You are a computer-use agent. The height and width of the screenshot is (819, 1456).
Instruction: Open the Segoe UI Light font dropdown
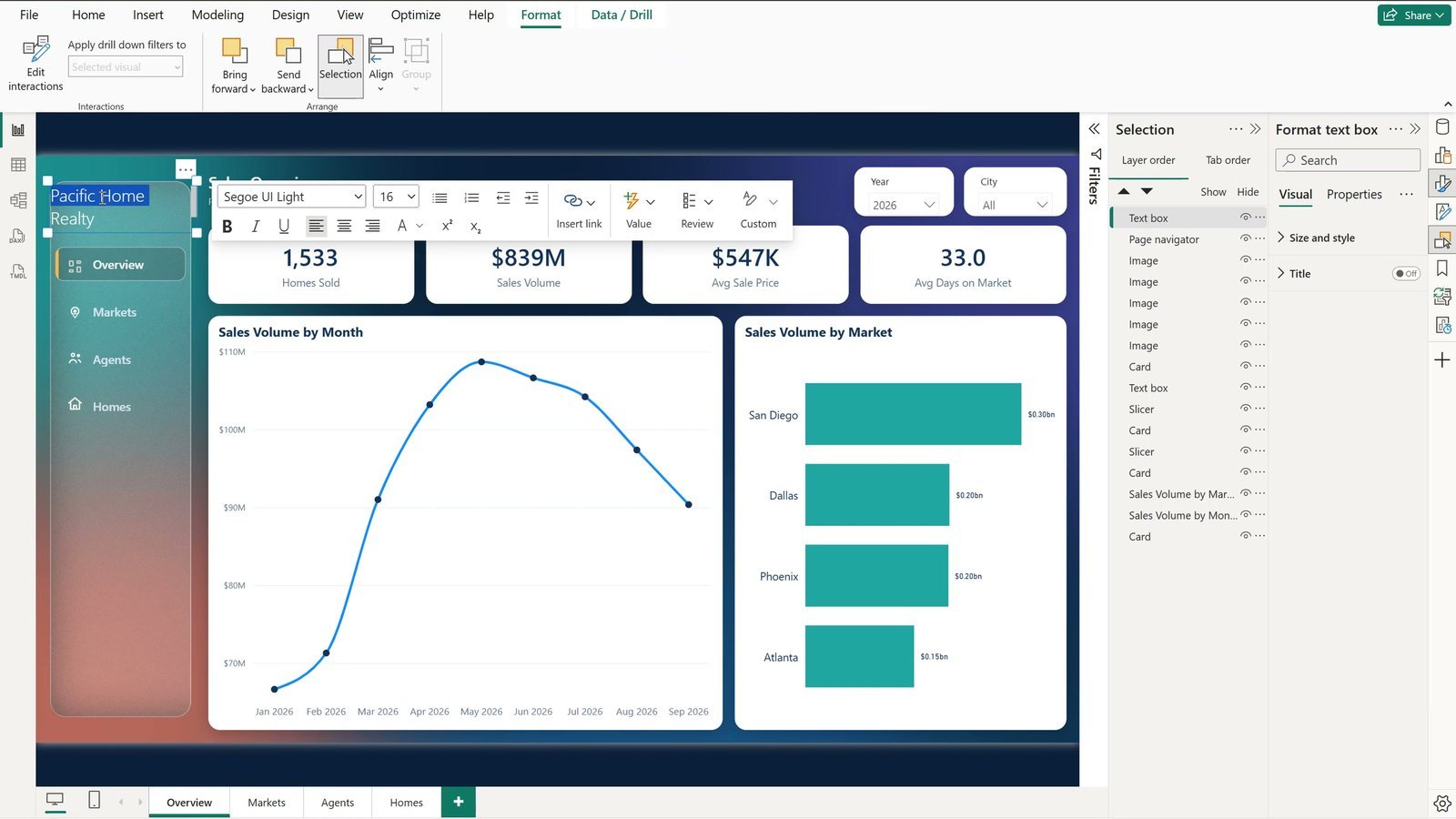292,197
